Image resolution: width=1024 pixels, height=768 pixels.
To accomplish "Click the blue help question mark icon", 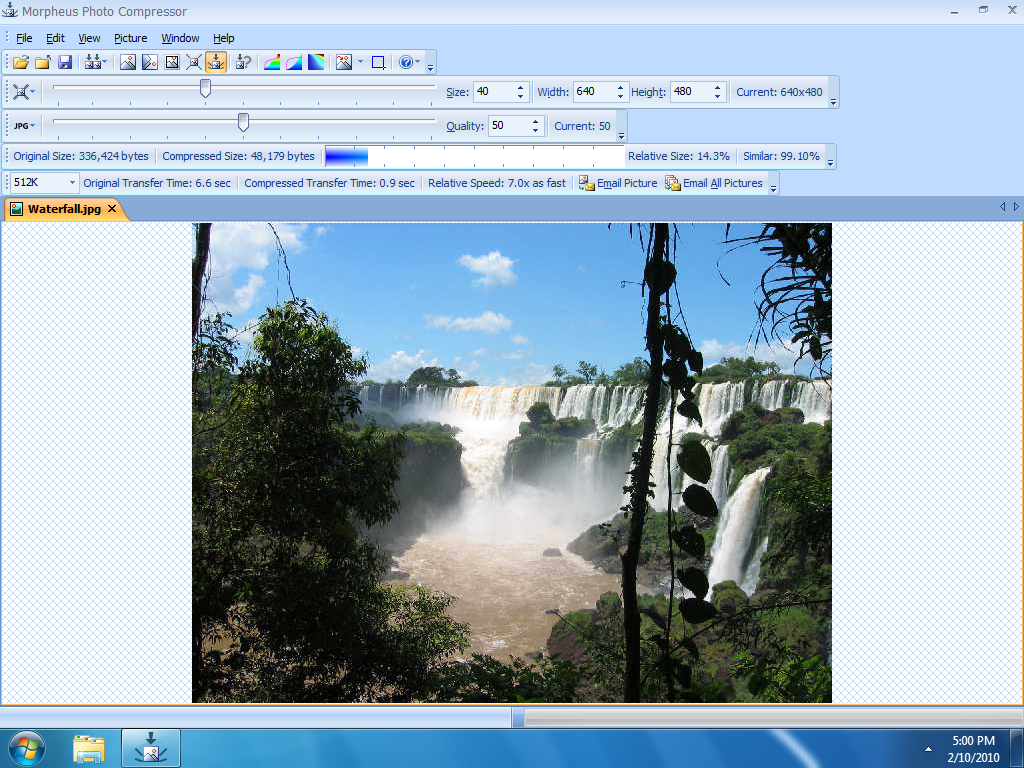I will pos(406,62).
